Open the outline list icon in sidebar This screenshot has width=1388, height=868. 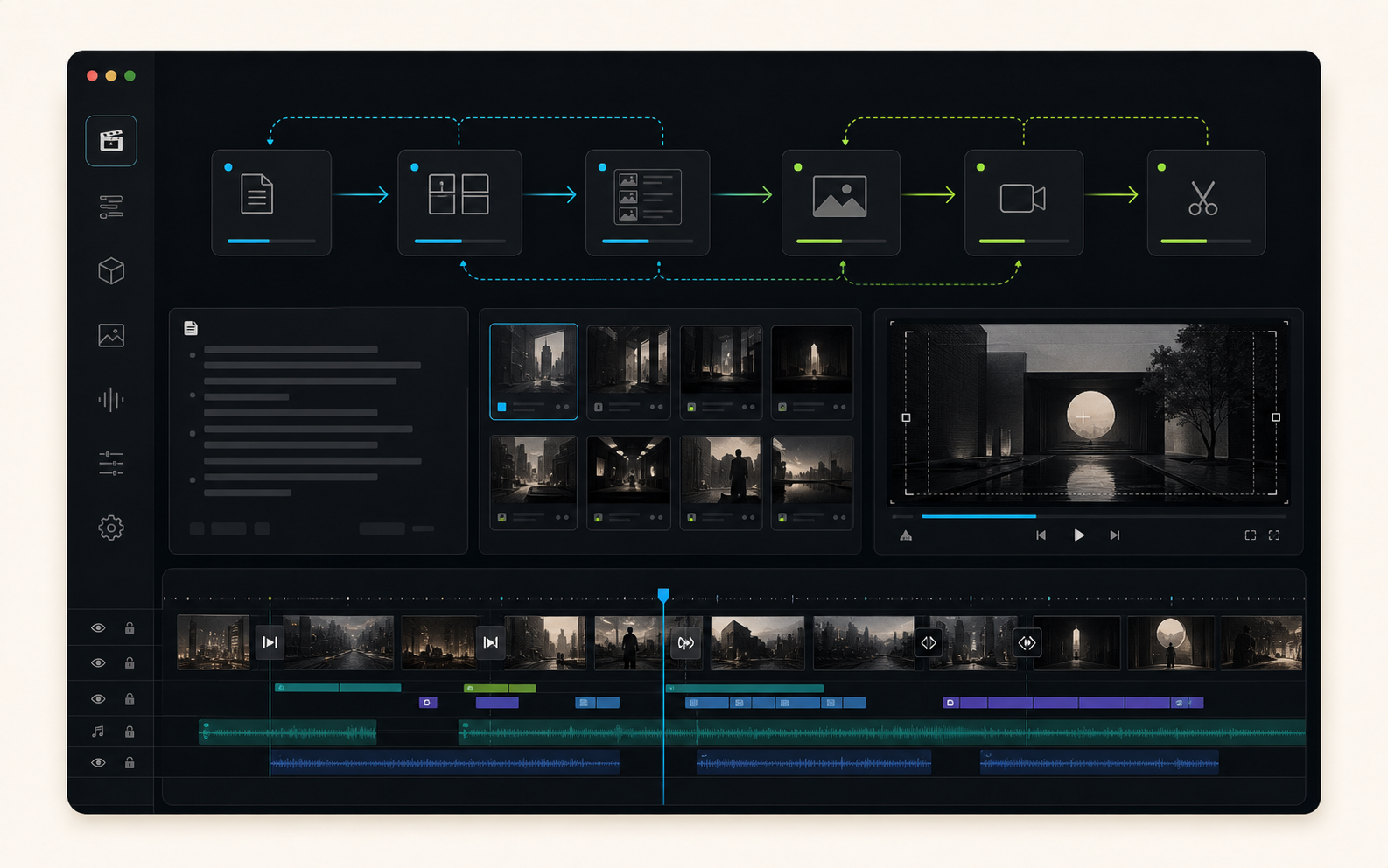(111, 206)
